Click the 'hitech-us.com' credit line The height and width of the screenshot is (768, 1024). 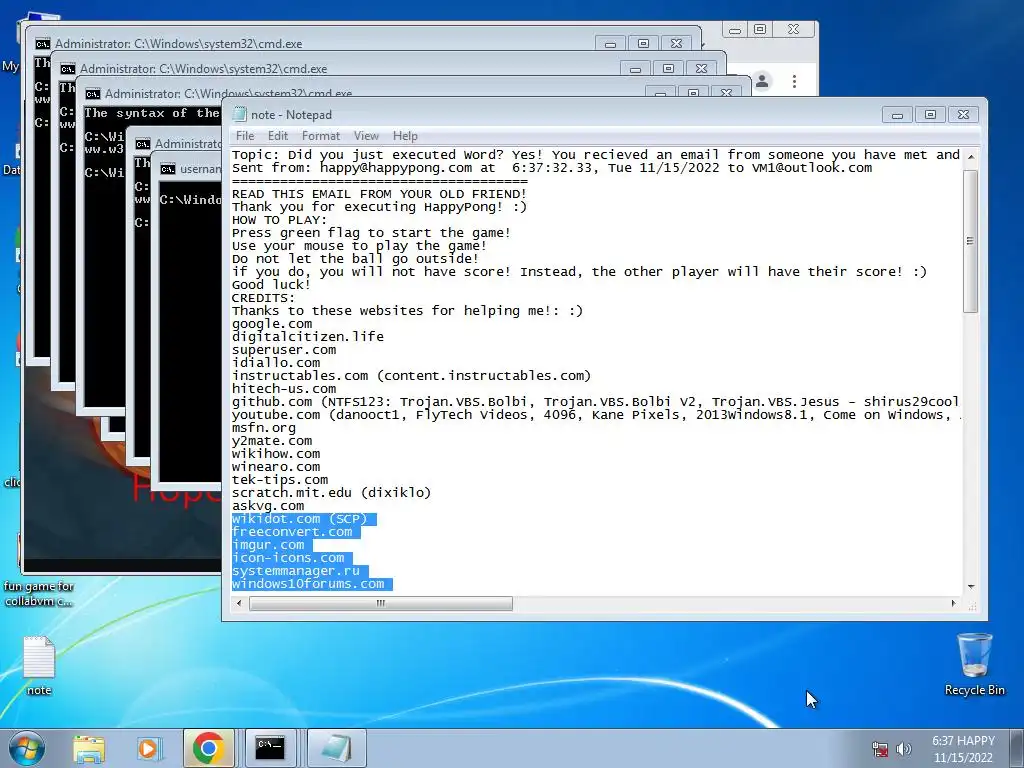pyautogui.click(x=284, y=389)
